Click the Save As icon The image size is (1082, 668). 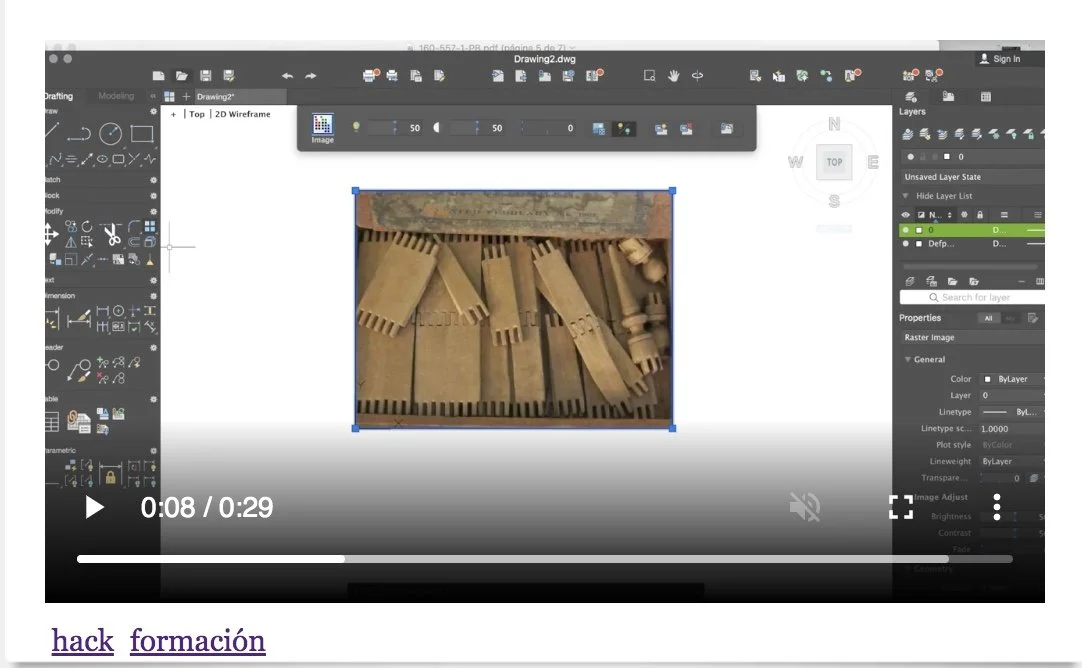click(x=228, y=76)
